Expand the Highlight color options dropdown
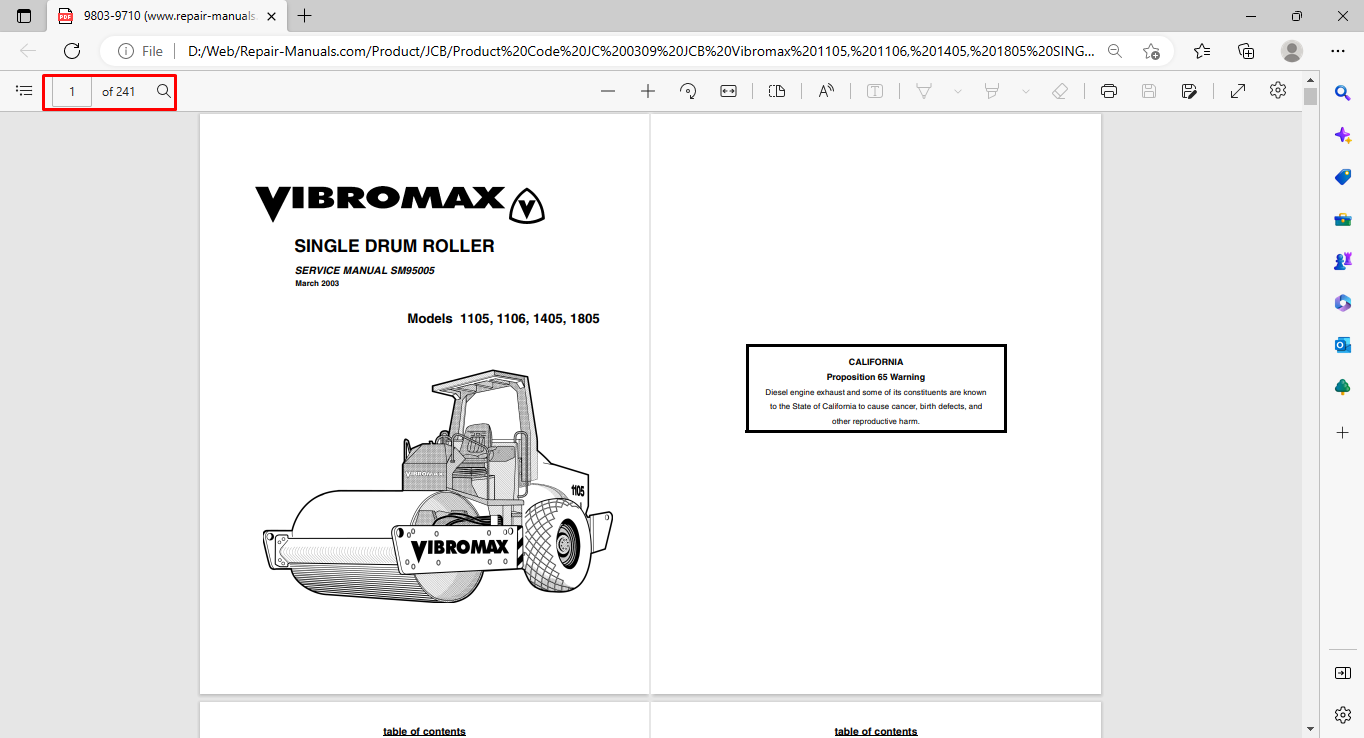The image size is (1364, 738). click(1025, 91)
